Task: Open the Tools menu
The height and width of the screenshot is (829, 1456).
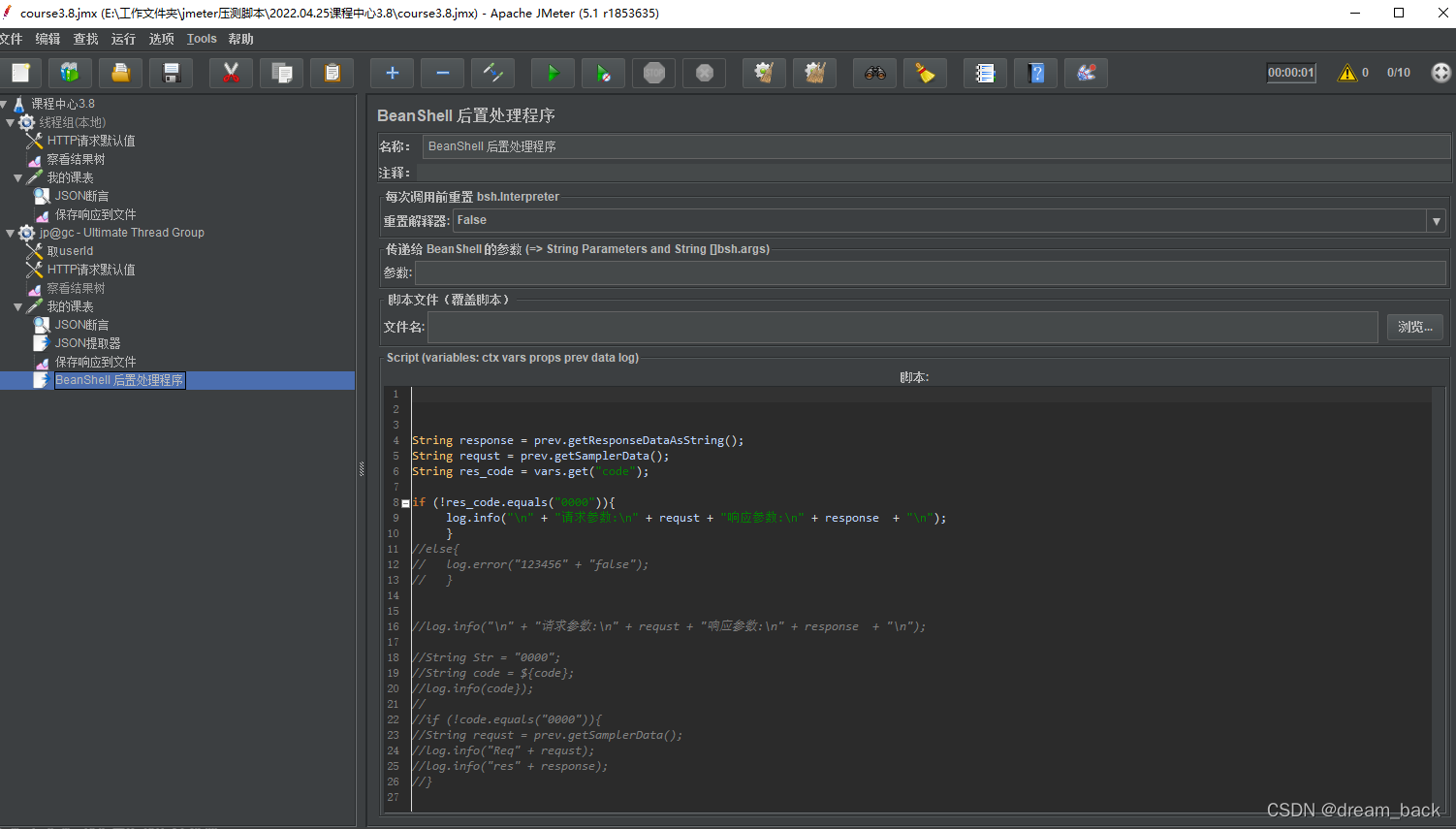Action: click(202, 39)
